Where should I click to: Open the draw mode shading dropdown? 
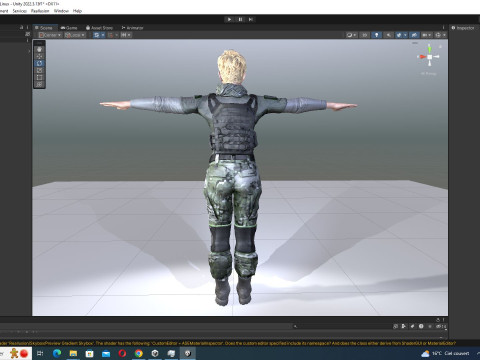(x=351, y=35)
